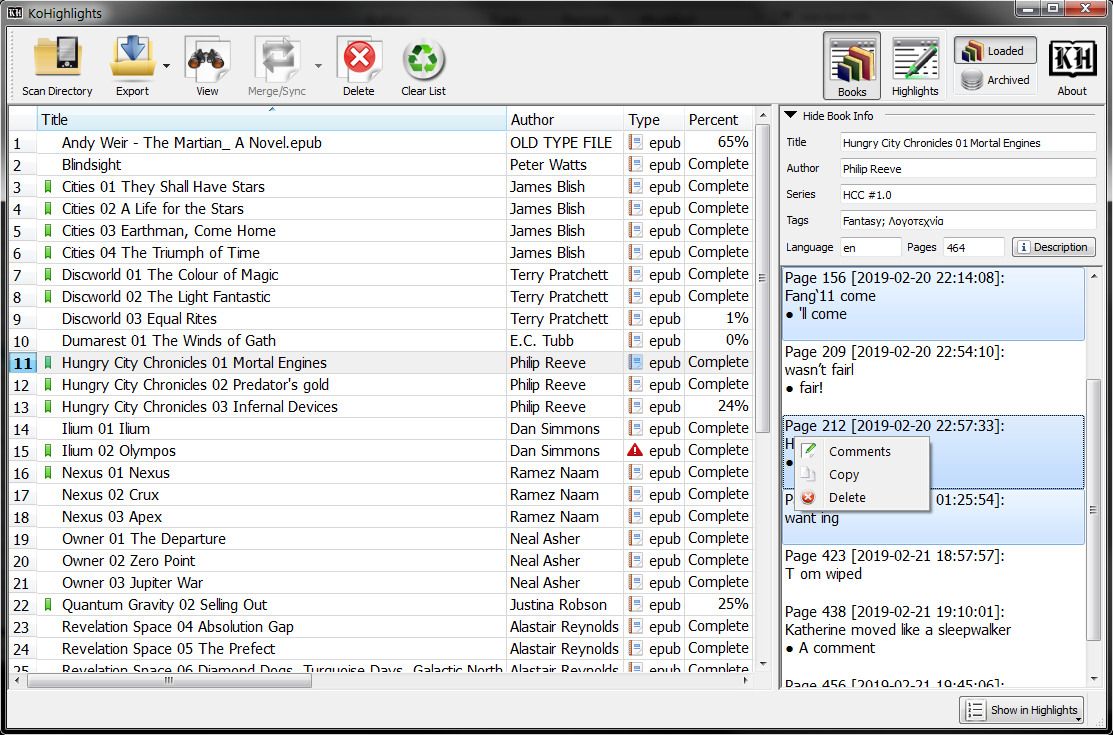Click the Pages field showing 464
Viewport: 1113px width, 735px height.
973,247
